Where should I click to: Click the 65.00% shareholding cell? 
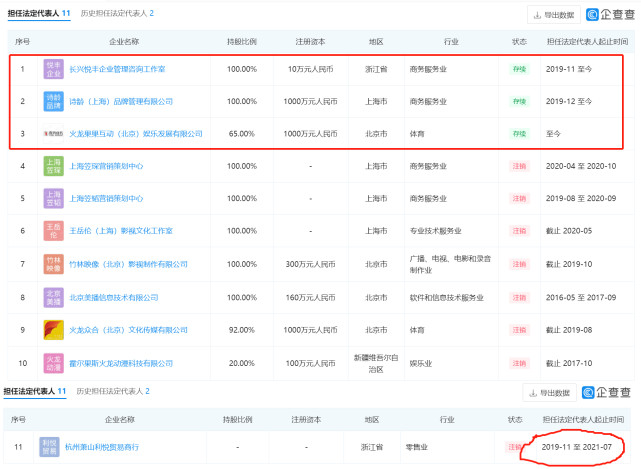pos(242,134)
